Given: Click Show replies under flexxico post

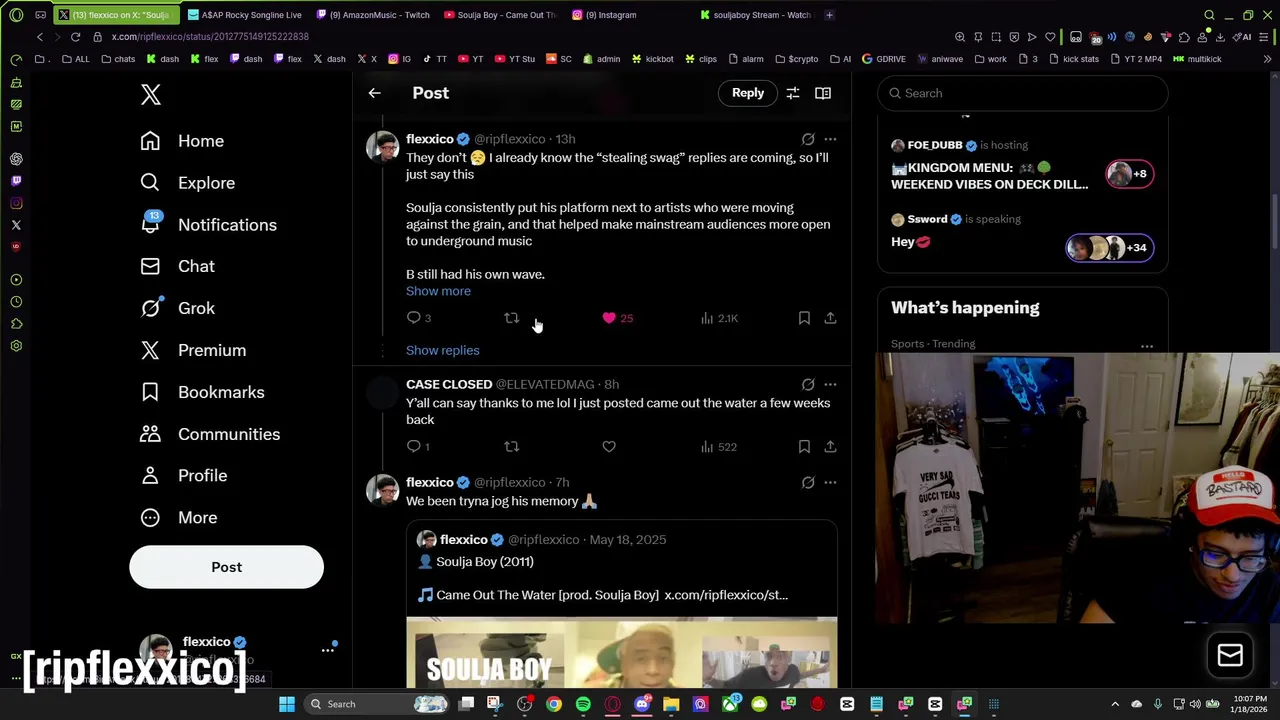Looking at the screenshot, I should (x=442, y=350).
